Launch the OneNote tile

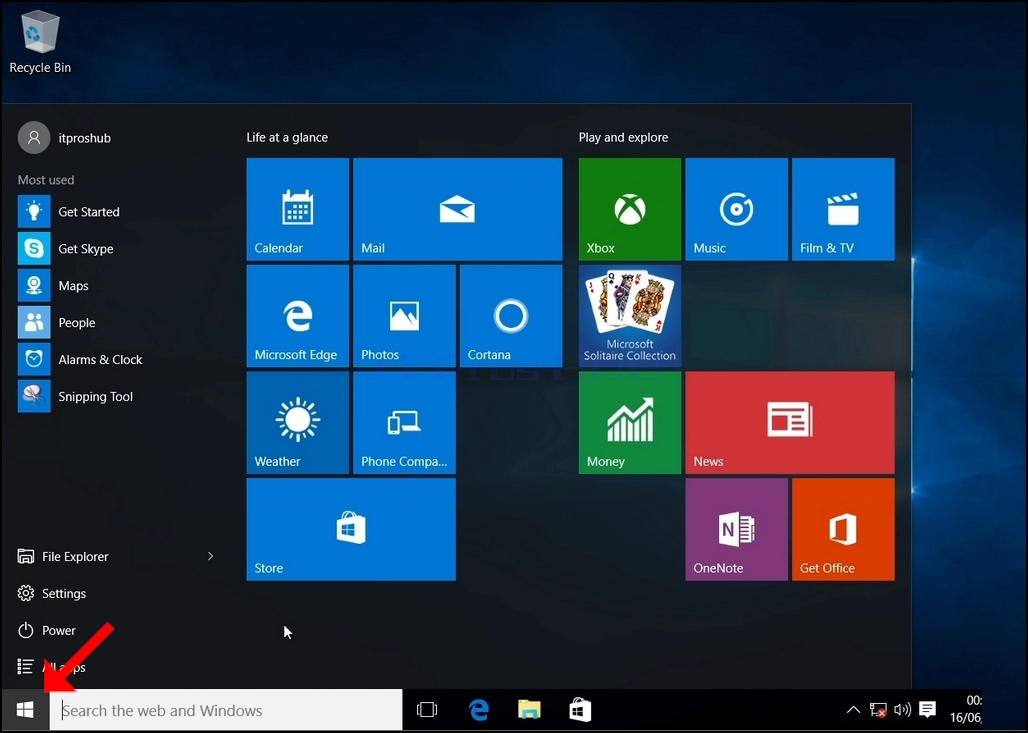737,529
